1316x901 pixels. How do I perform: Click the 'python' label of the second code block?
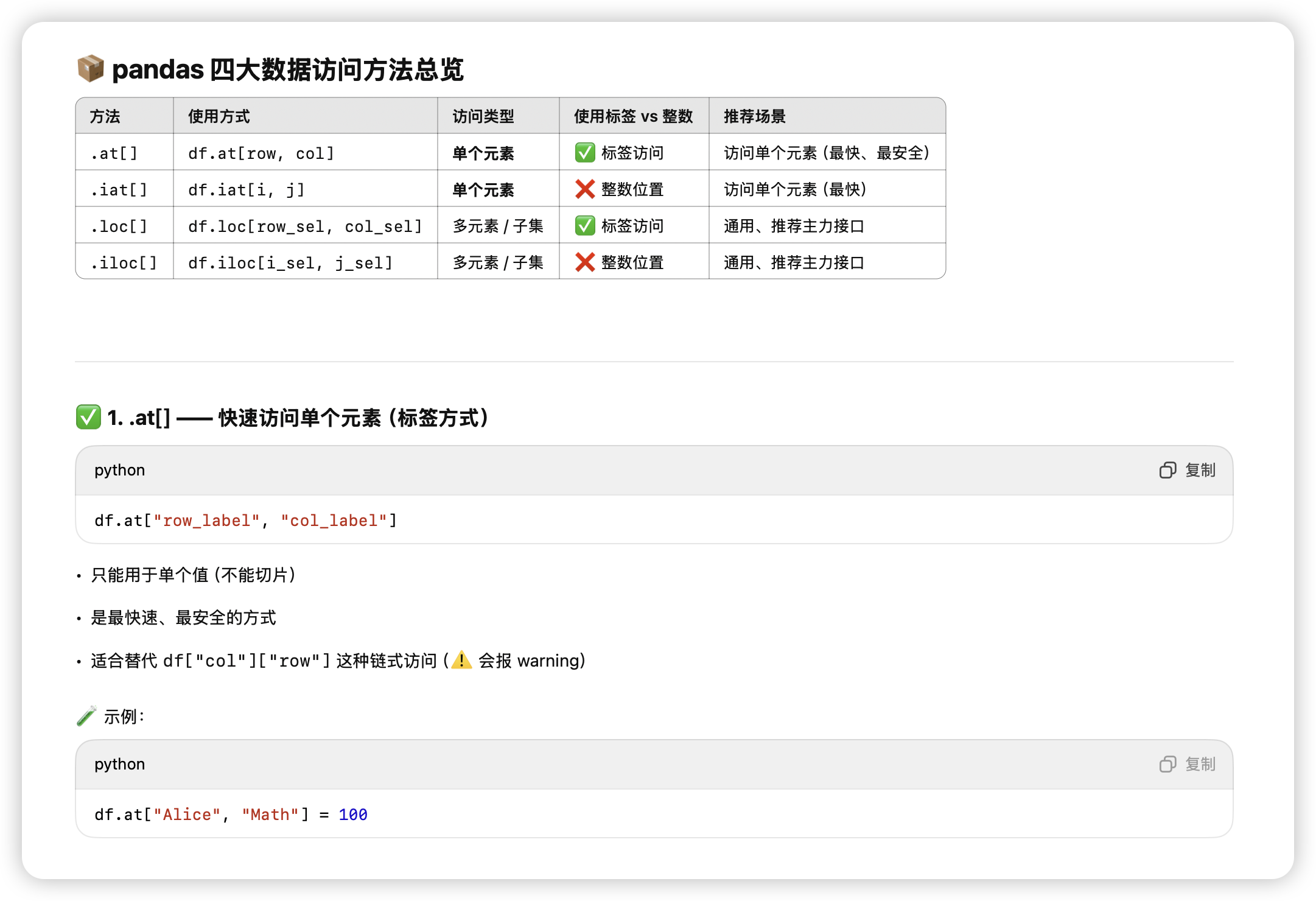(x=120, y=764)
